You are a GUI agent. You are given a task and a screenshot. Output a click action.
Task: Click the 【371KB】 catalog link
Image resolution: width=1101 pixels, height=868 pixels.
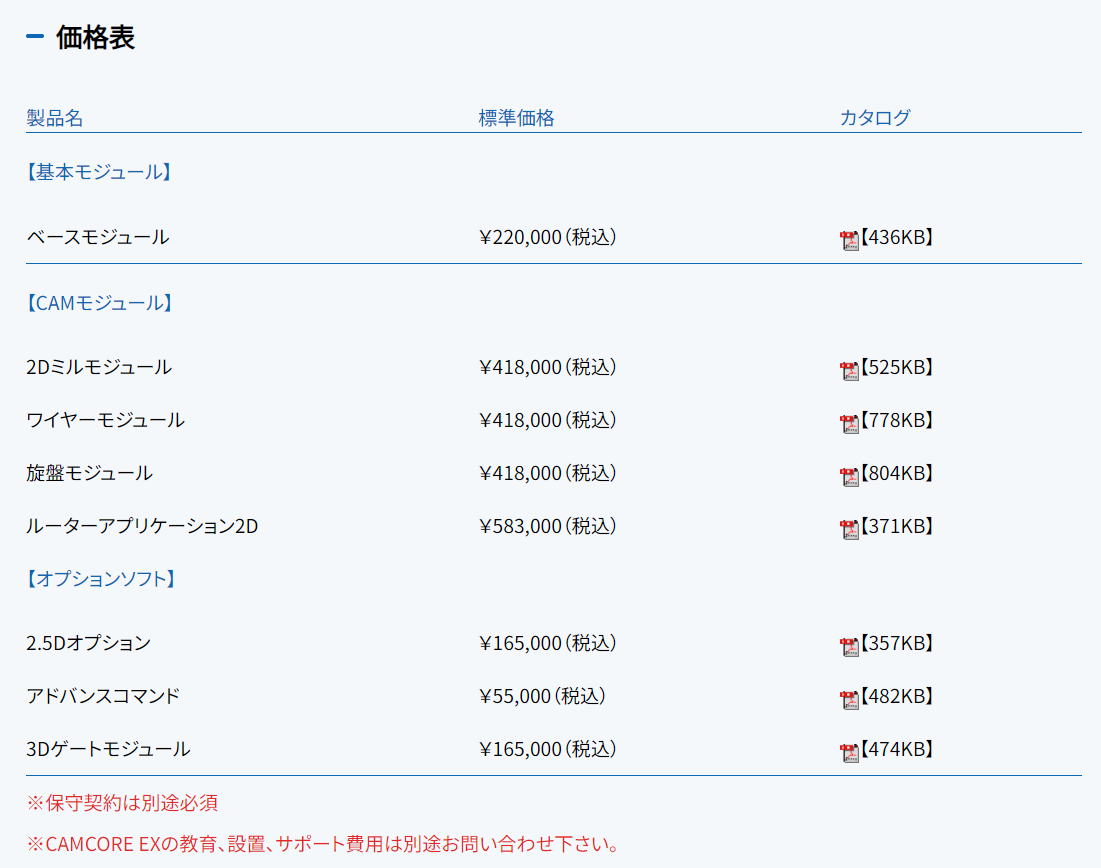coord(897,527)
